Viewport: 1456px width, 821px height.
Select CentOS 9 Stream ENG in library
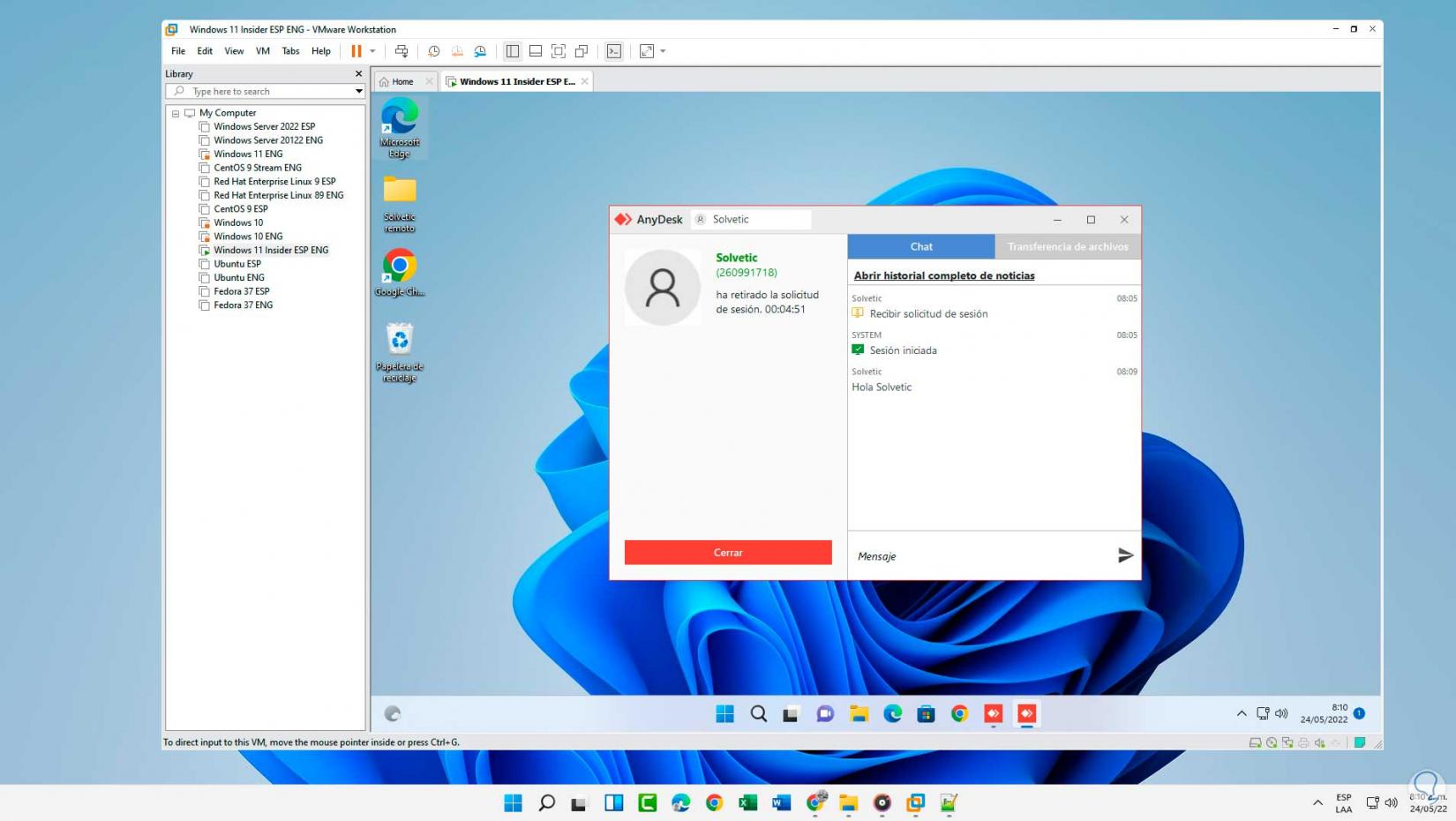[258, 168]
